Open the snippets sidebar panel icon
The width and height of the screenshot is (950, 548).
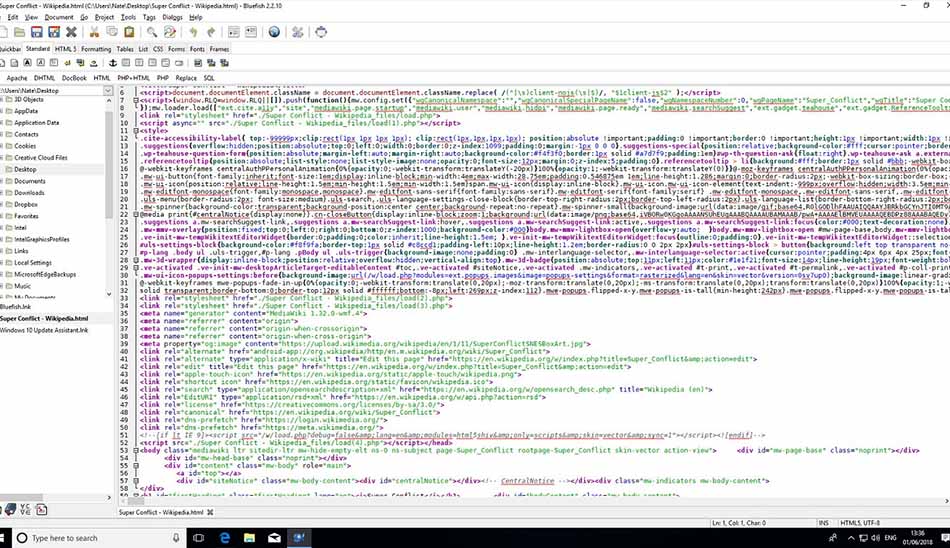[x=41, y=510]
